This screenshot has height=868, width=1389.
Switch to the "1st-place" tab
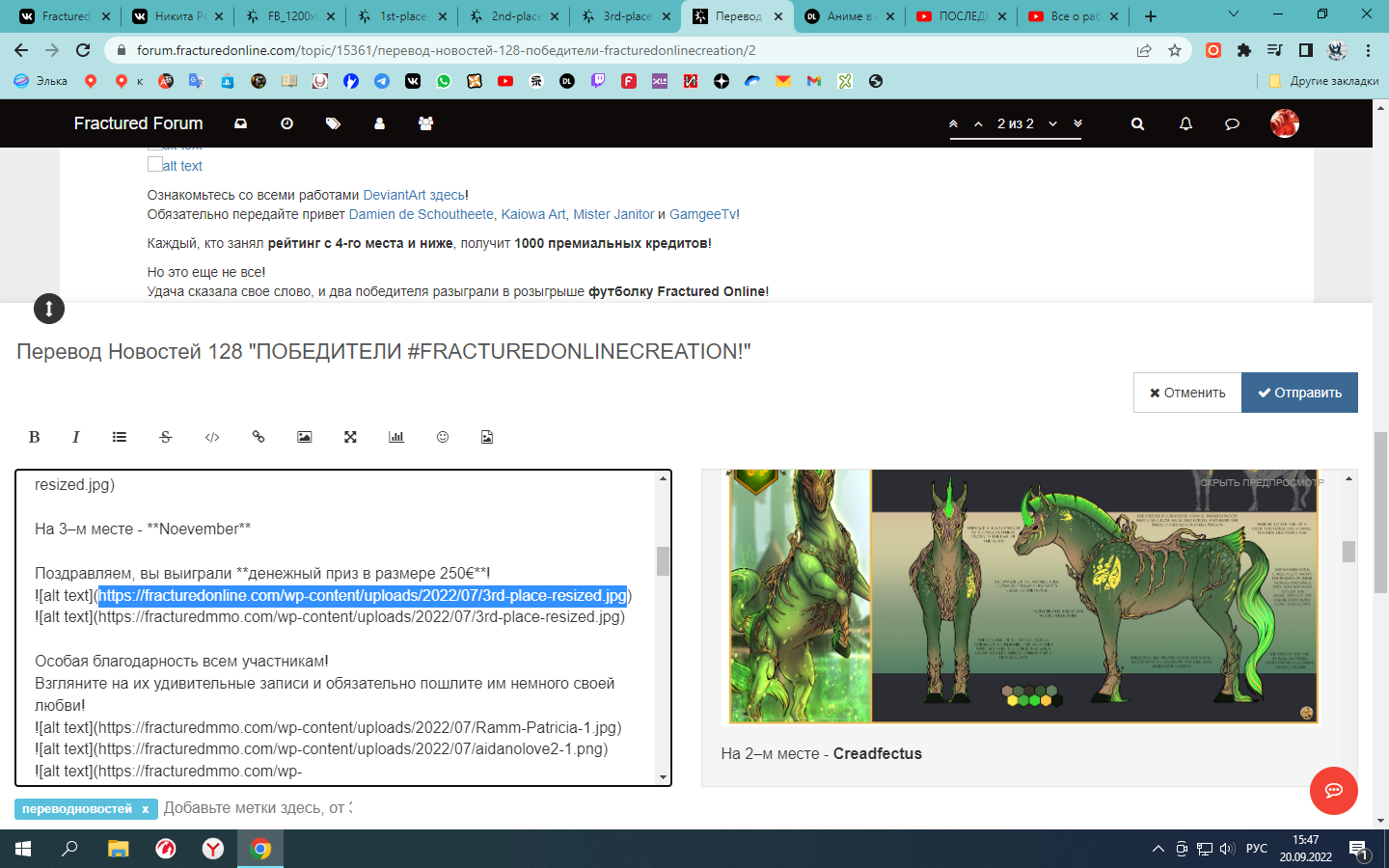click(404, 16)
